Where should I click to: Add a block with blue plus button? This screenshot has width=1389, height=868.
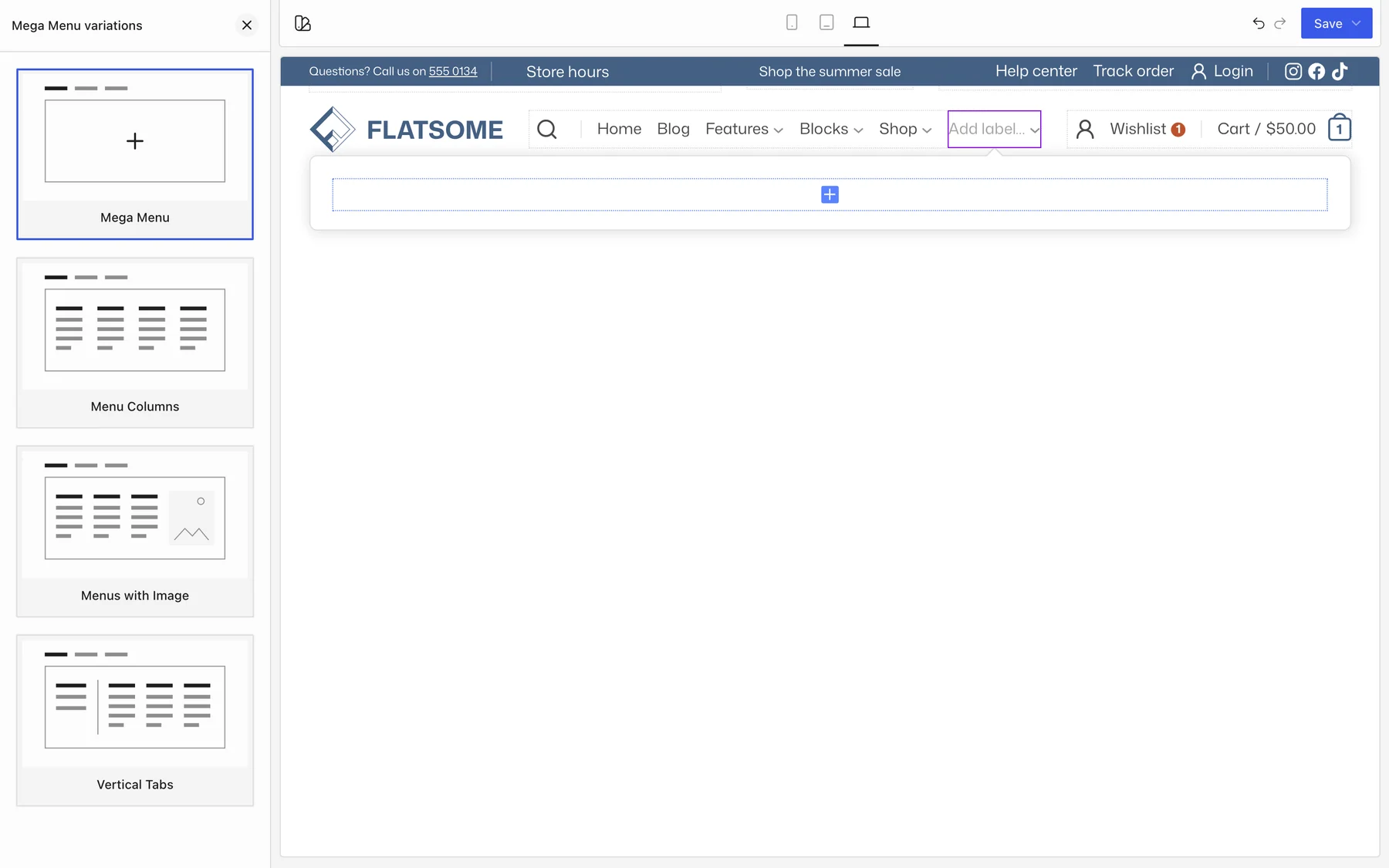click(x=830, y=194)
